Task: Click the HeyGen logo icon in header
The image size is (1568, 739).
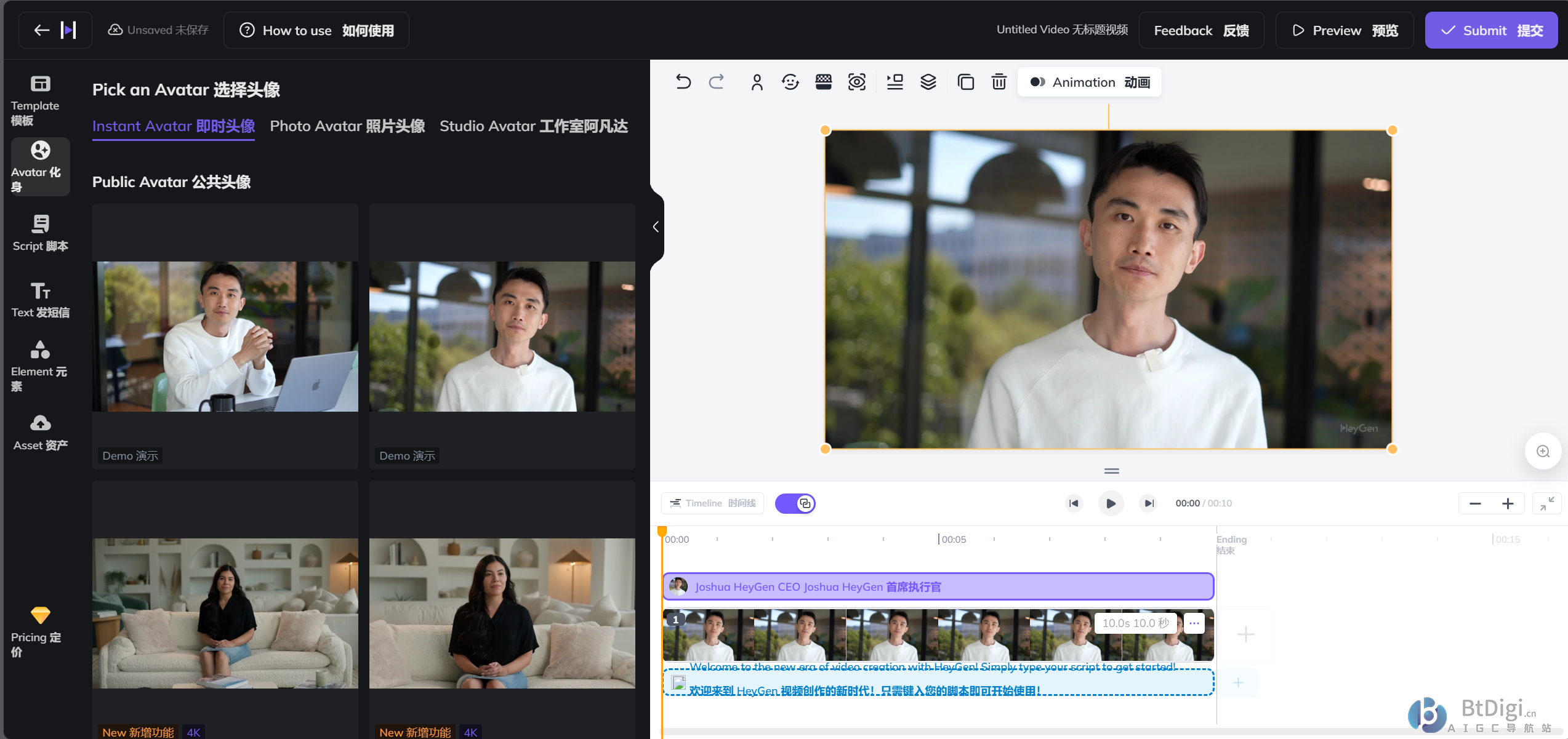Action: (68, 30)
